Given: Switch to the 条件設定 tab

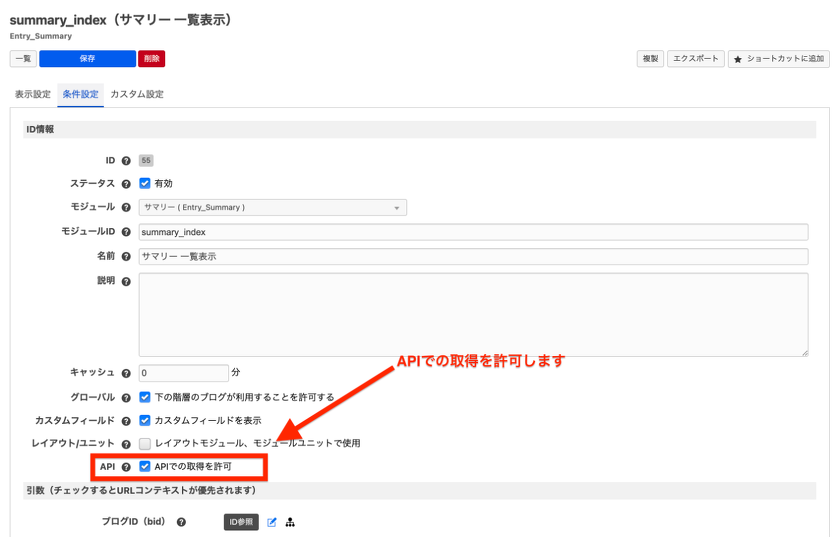Looking at the screenshot, I should point(80,94).
